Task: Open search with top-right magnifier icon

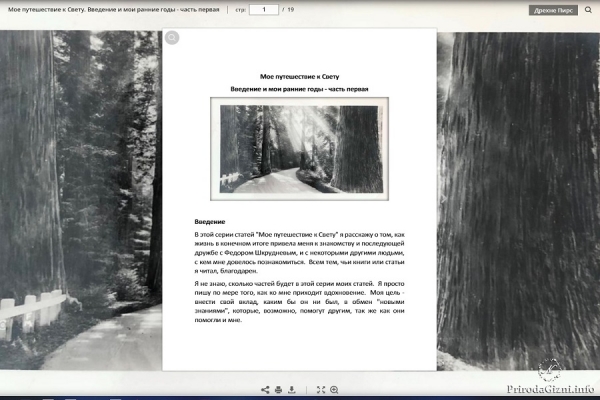Action: 588,10
